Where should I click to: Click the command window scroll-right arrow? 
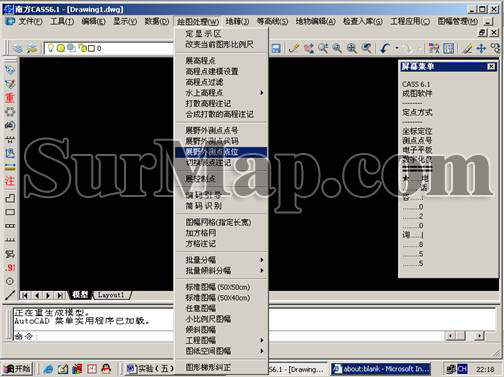(x=479, y=336)
